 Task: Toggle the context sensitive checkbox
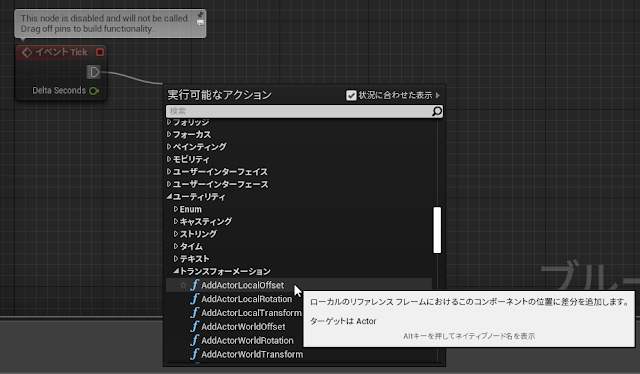(351, 95)
